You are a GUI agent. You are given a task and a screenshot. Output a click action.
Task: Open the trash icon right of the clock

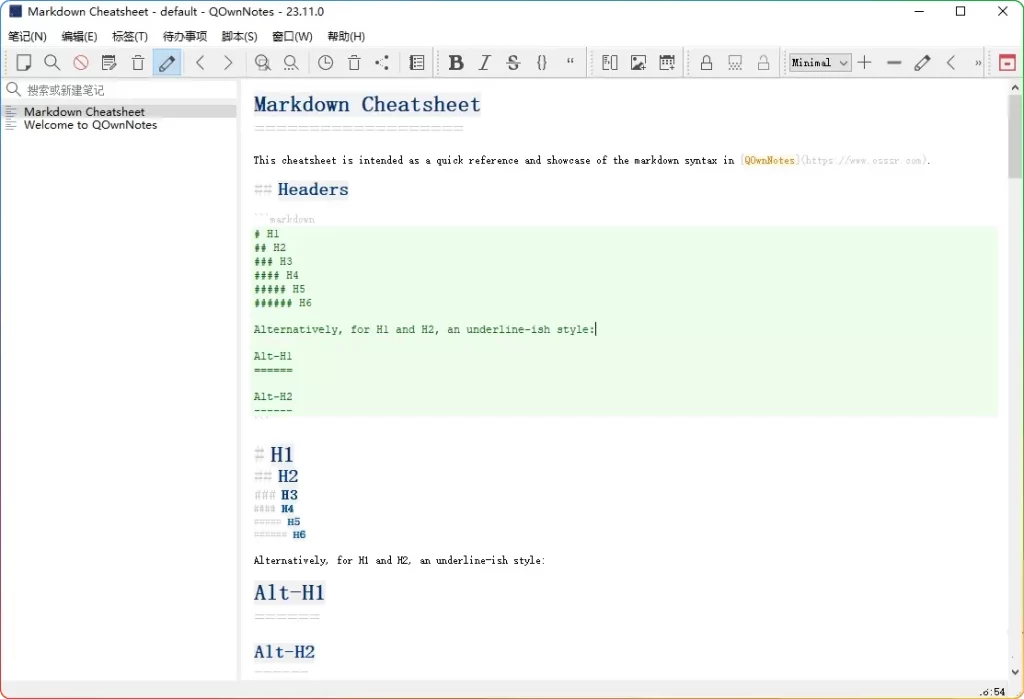coord(354,63)
